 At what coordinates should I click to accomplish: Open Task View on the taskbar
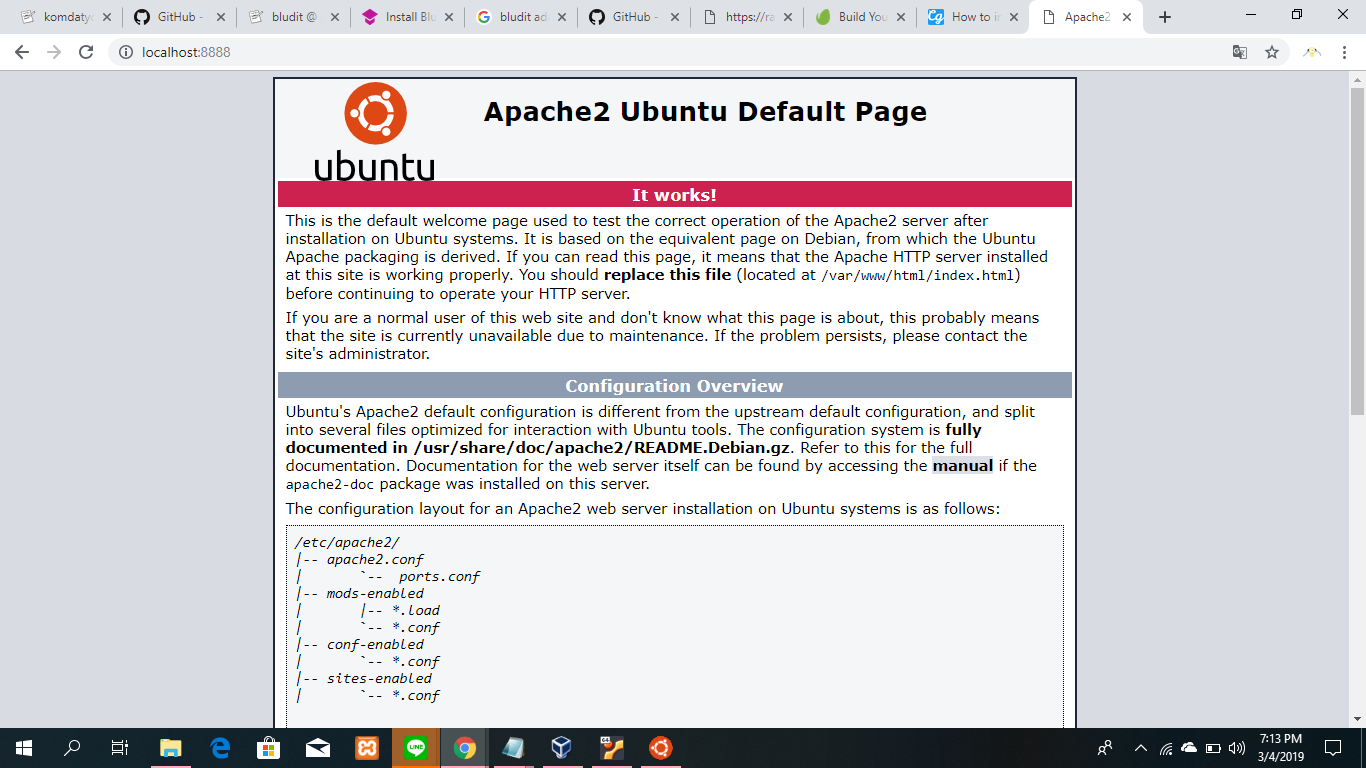coord(119,748)
